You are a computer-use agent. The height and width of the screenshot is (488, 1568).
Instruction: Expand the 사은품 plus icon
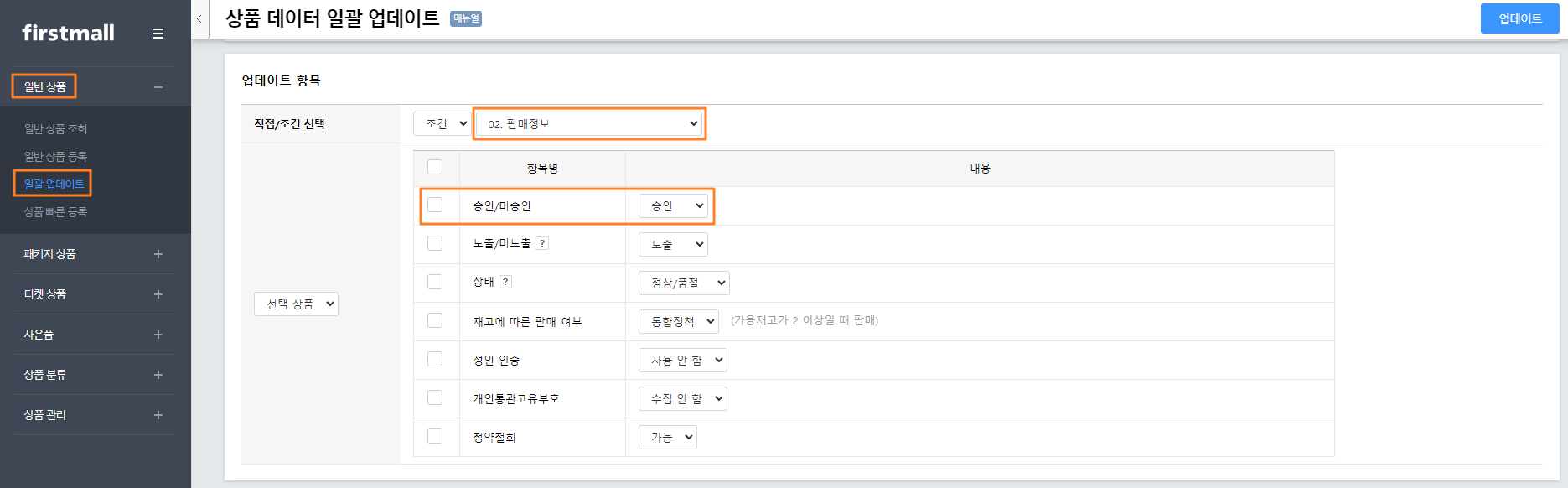click(158, 335)
